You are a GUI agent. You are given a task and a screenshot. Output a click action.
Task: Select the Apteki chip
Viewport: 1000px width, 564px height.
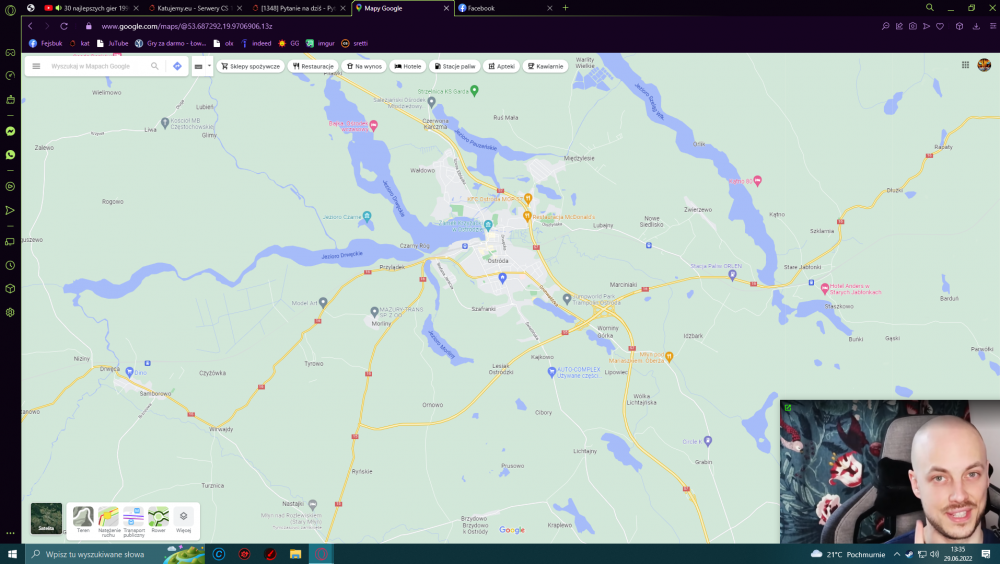click(501, 66)
